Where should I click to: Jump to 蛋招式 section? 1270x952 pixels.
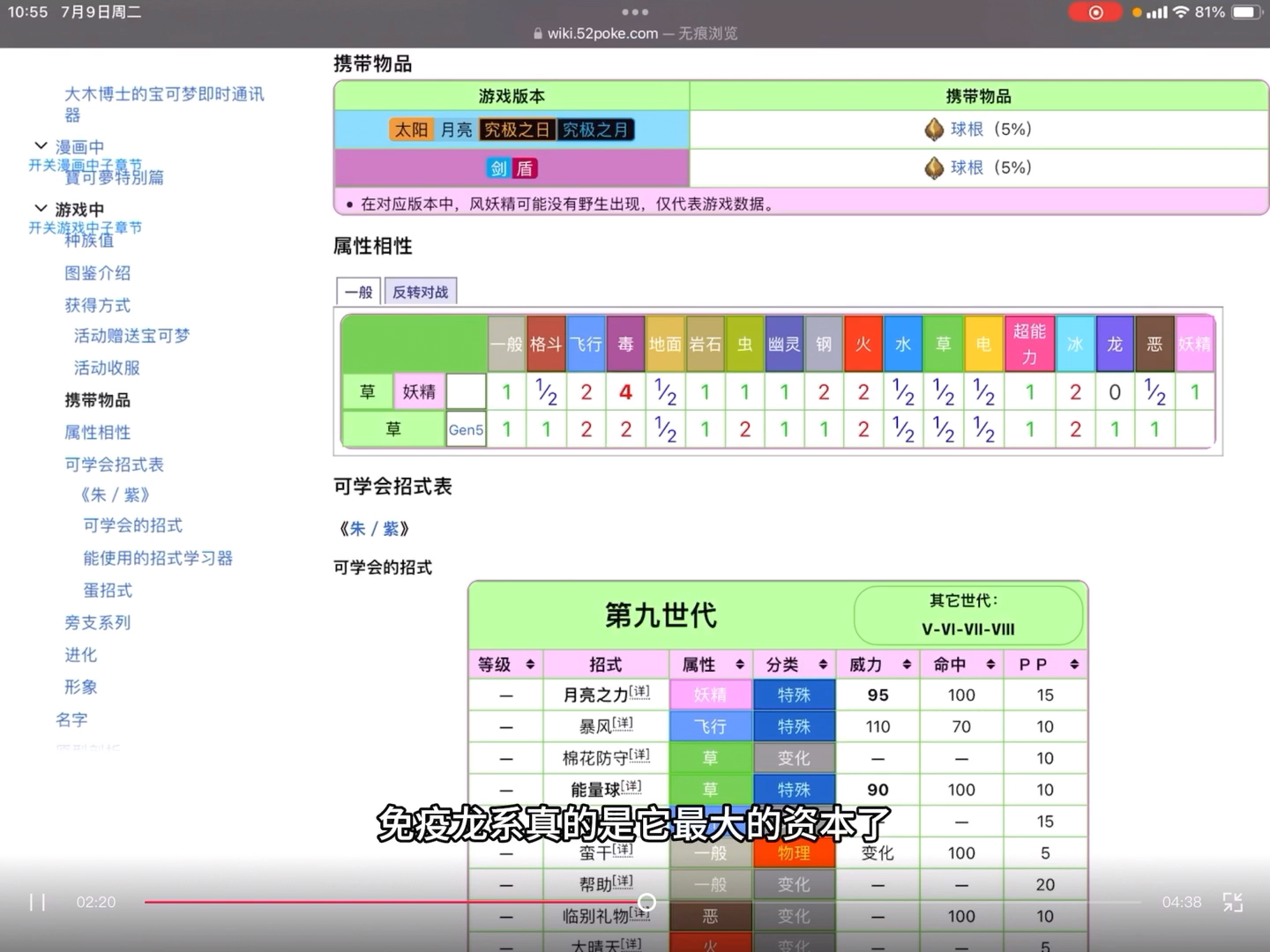click(108, 591)
